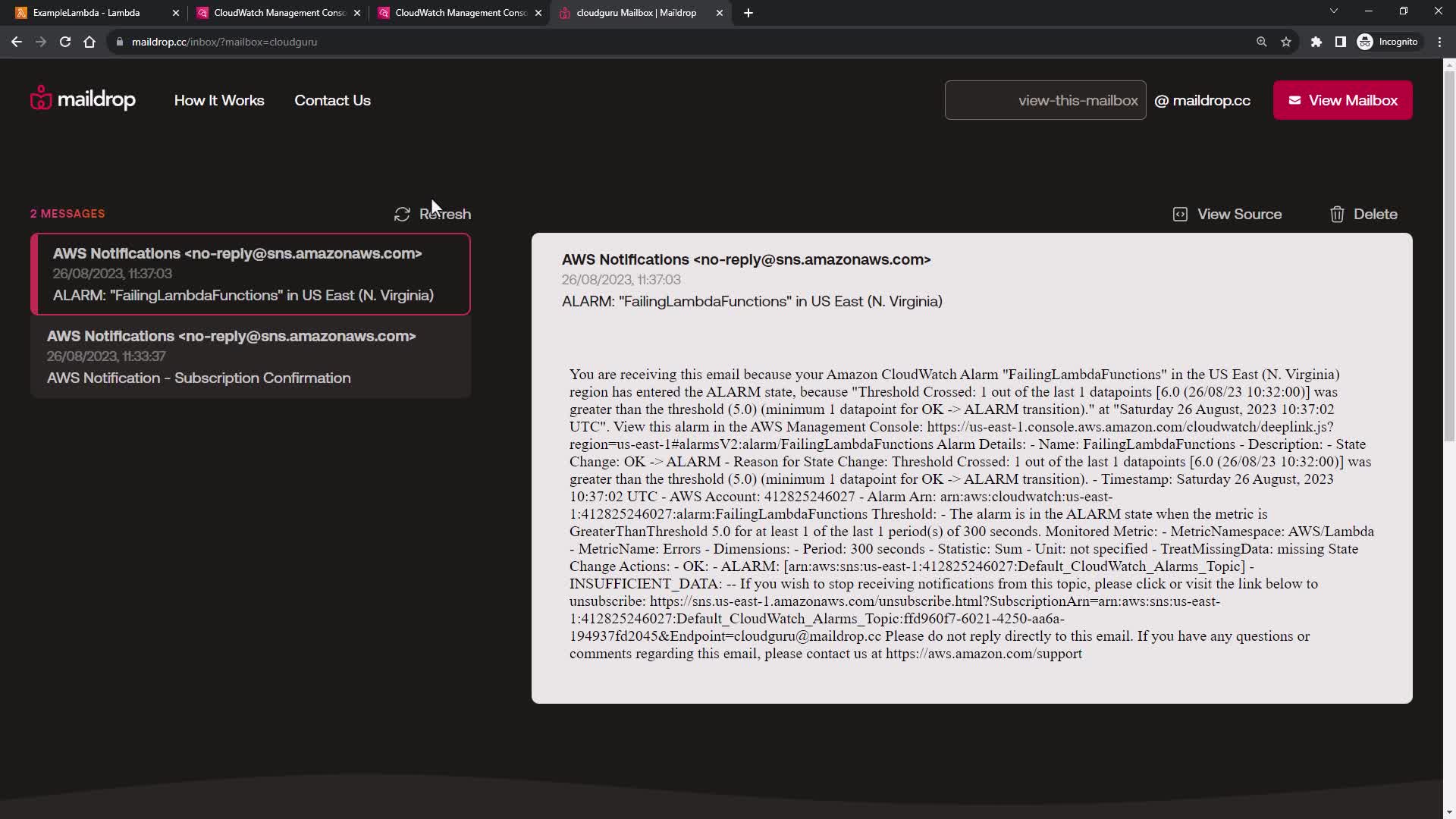Toggle the browser side panel icon
This screenshot has height=819, width=1456.
1341,42
